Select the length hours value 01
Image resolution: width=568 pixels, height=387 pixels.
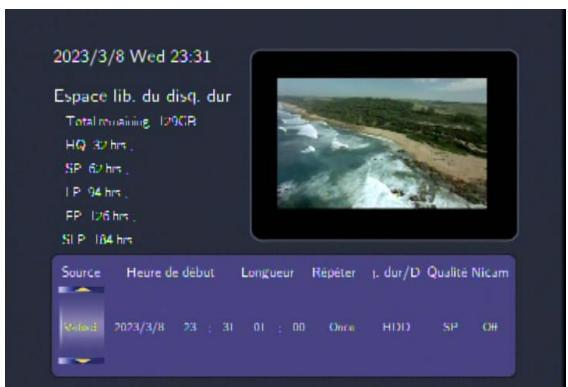pos(259,327)
